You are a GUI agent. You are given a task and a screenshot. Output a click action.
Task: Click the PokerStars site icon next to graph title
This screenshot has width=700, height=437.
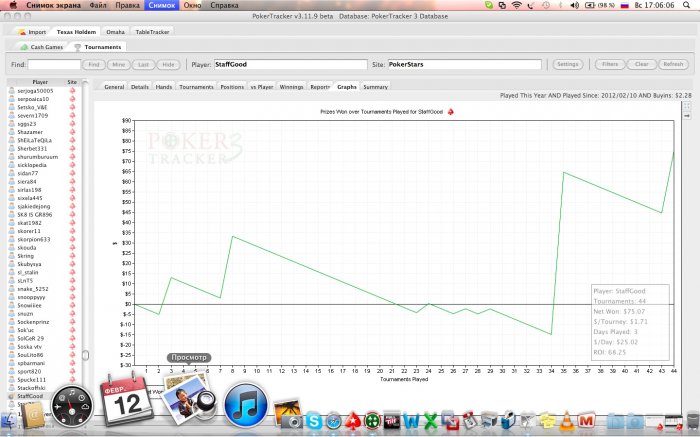[x=450, y=112]
